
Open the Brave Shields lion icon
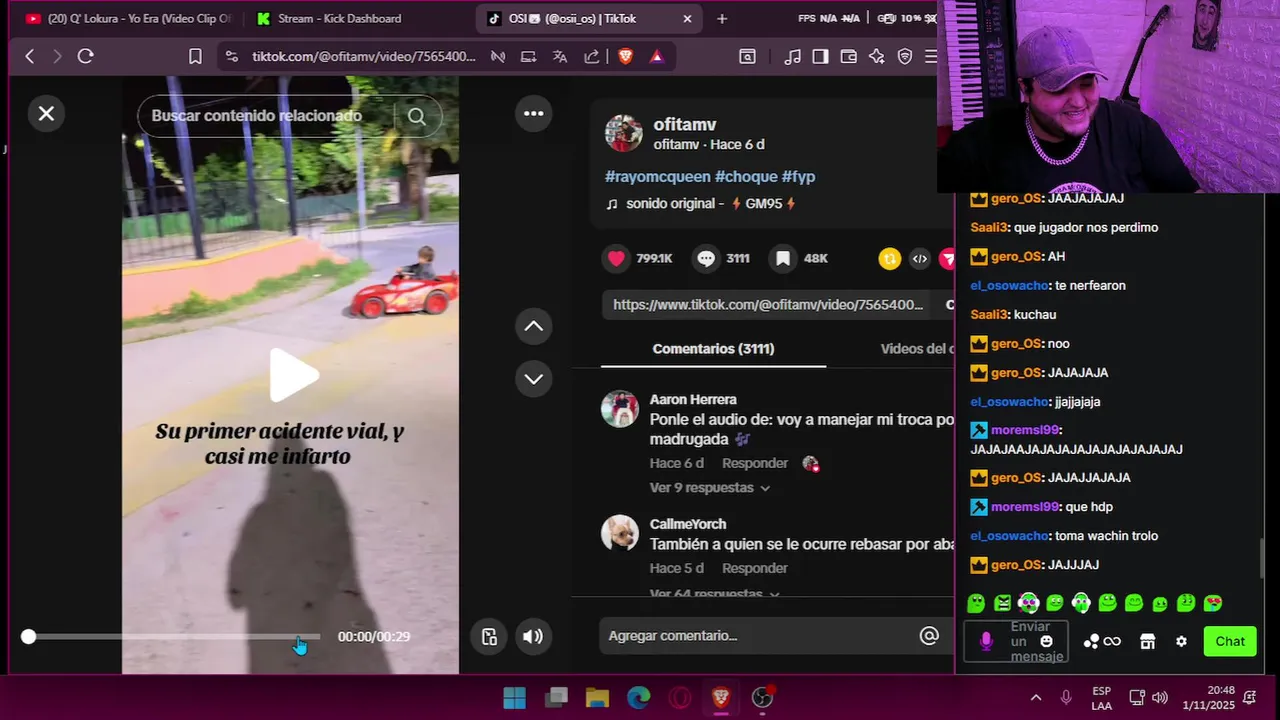click(x=626, y=57)
